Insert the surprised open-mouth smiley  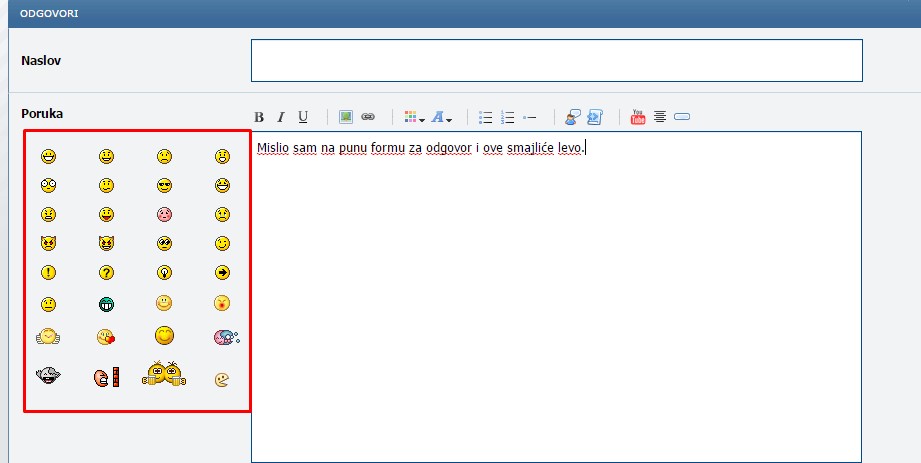click(222, 156)
